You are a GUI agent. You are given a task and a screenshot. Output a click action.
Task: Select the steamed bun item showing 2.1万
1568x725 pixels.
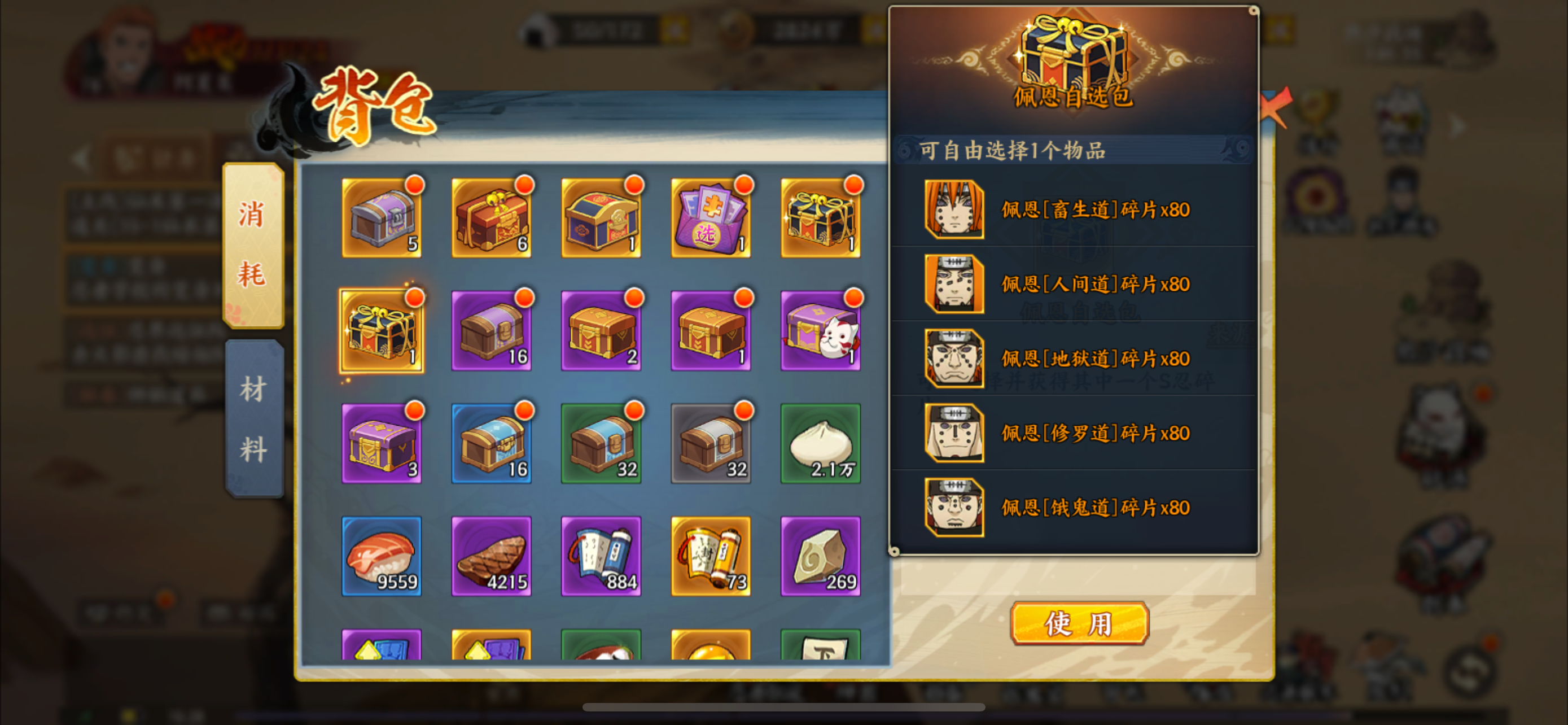pyautogui.click(x=820, y=443)
